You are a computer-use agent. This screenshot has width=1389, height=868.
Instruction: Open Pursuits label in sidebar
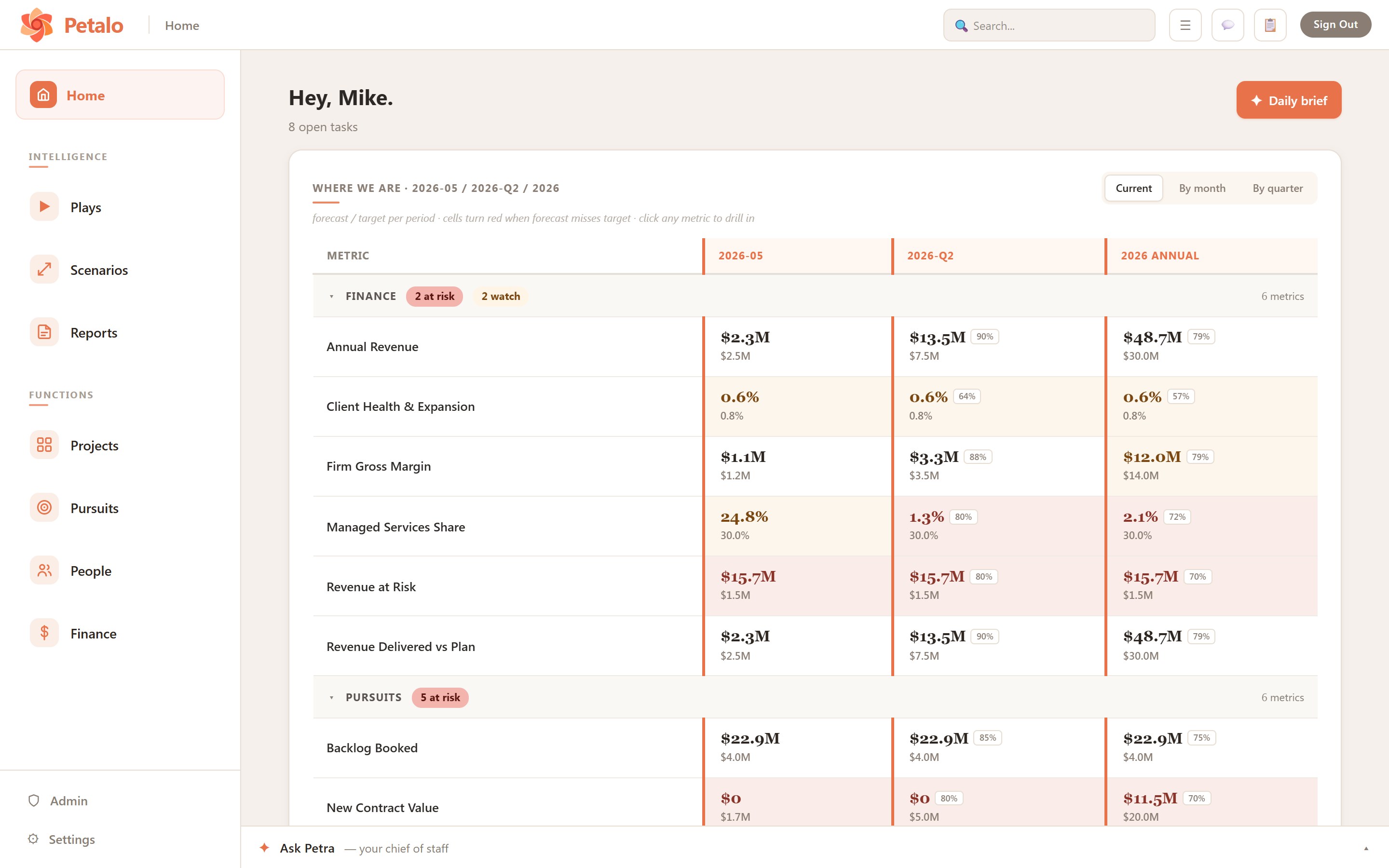click(95, 508)
